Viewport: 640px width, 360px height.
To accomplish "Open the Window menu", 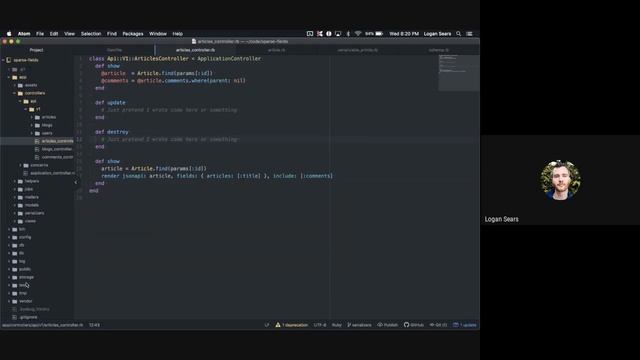I will click(x=158, y=34).
